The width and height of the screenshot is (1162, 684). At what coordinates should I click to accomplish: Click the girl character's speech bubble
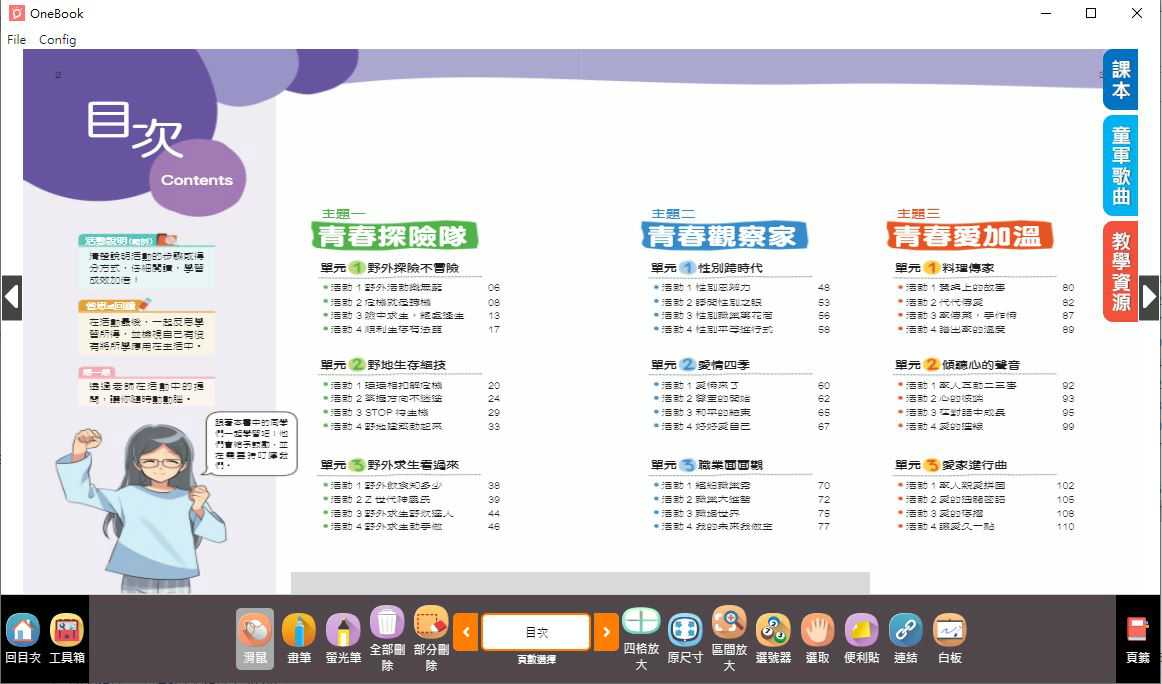coord(251,443)
